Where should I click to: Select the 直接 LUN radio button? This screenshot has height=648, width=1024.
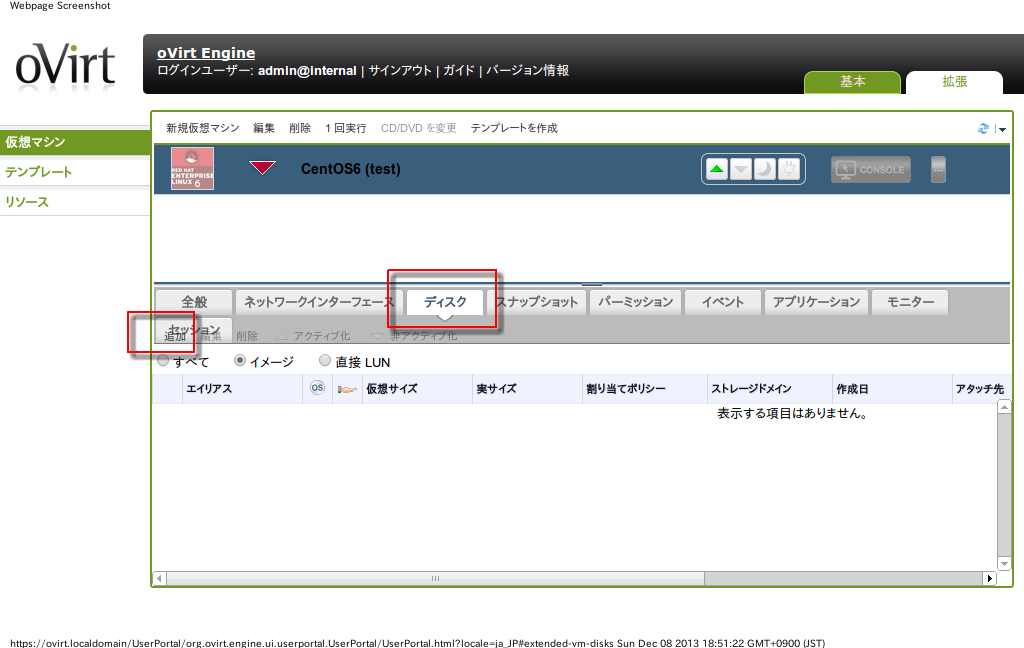click(x=325, y=361)
